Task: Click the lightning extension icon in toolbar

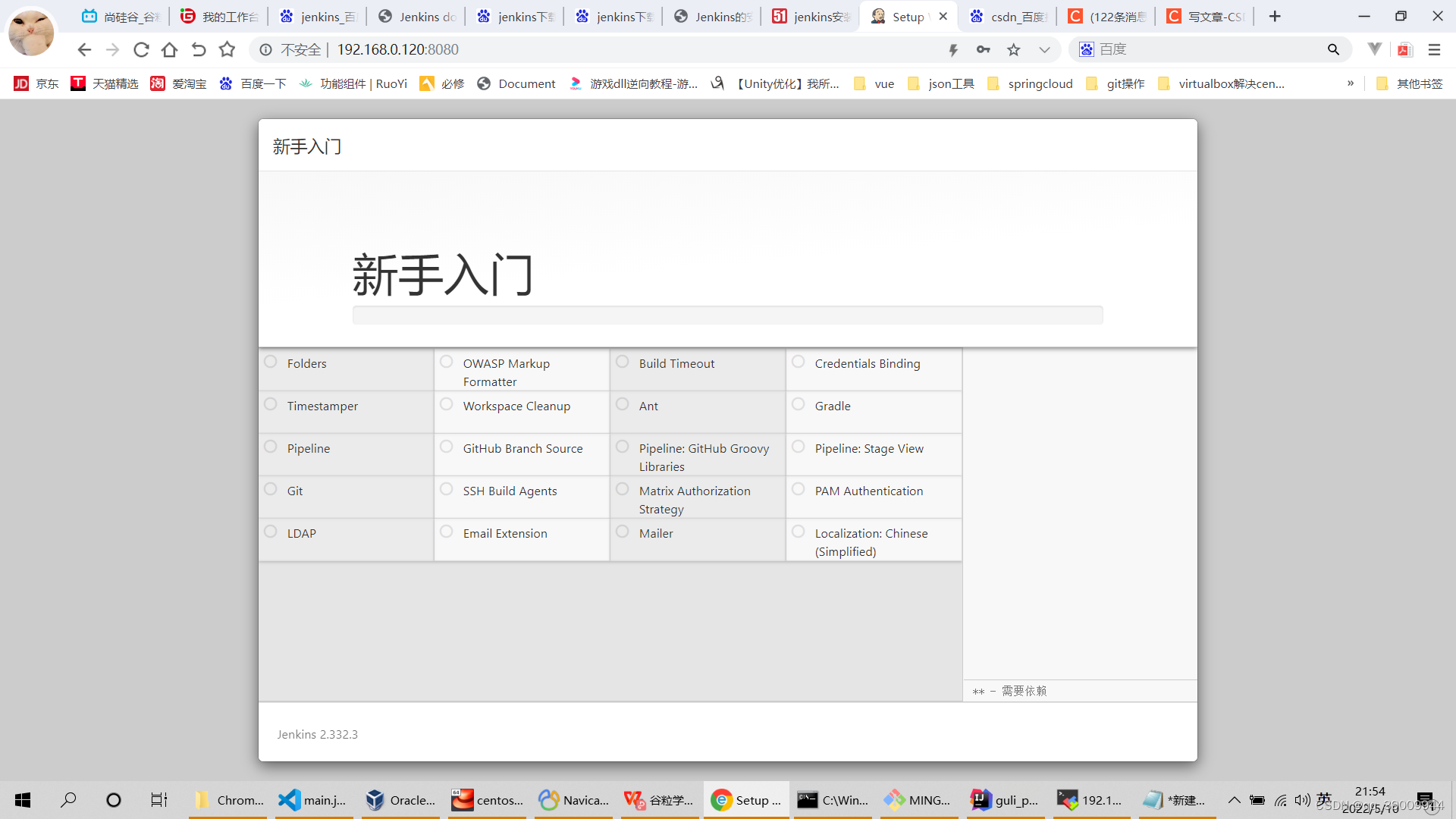Action: [x=953, y=49]
